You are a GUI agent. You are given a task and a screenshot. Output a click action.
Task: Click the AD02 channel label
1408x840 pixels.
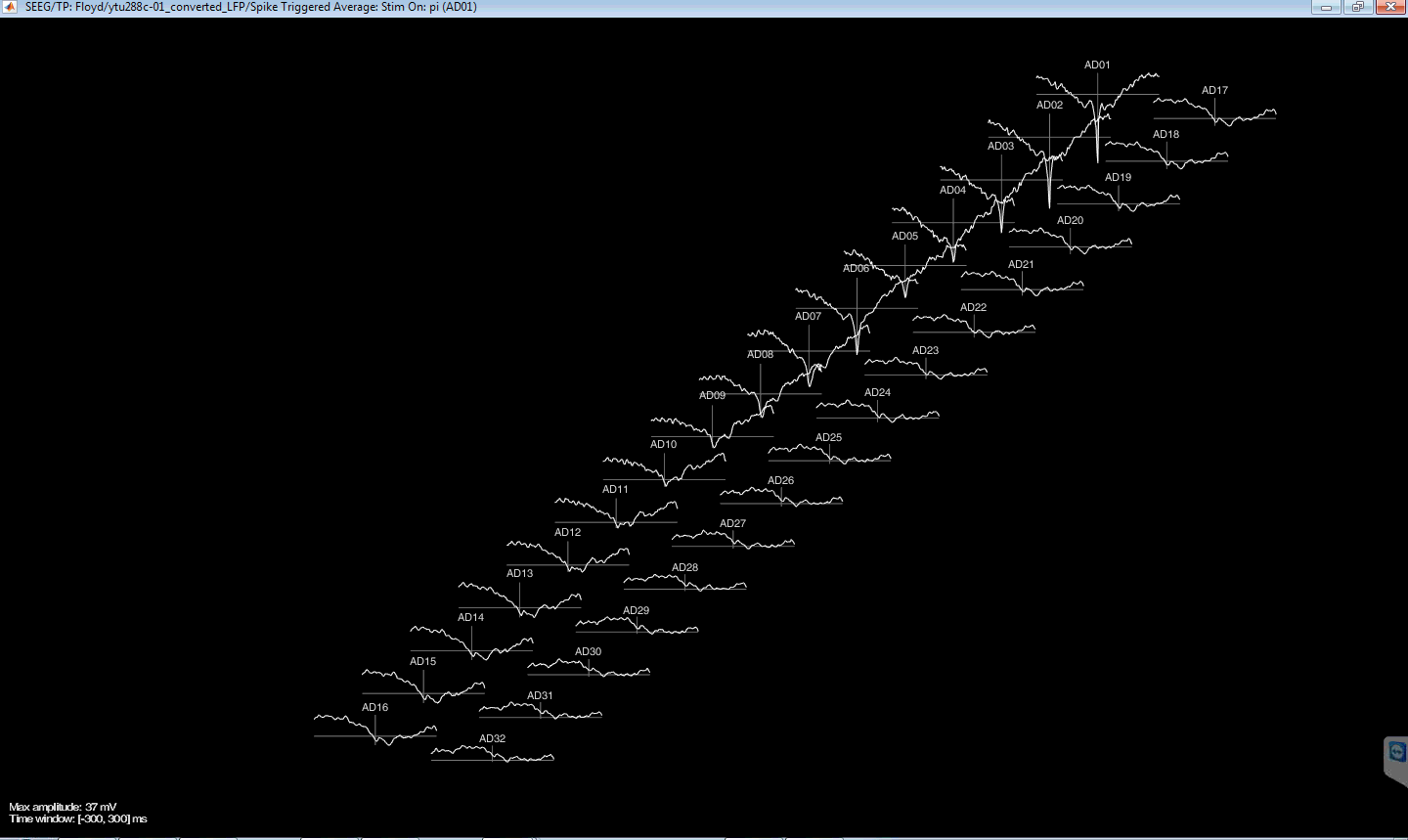coord(1049,106)
